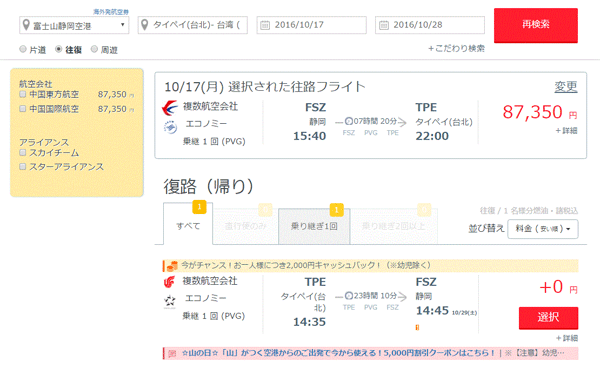Viewport: 600px width, 368px height.
Task: Click the small orange indicator under 14:45 arrival
Action: click(417, 327)
